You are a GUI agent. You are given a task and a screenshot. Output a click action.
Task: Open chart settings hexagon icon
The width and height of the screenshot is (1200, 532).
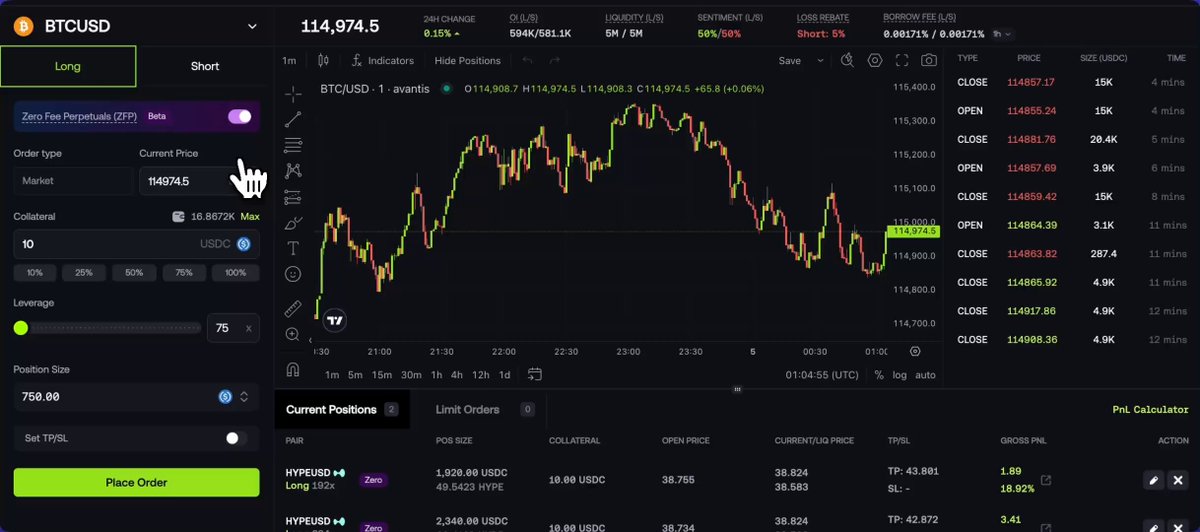[875, 60]
